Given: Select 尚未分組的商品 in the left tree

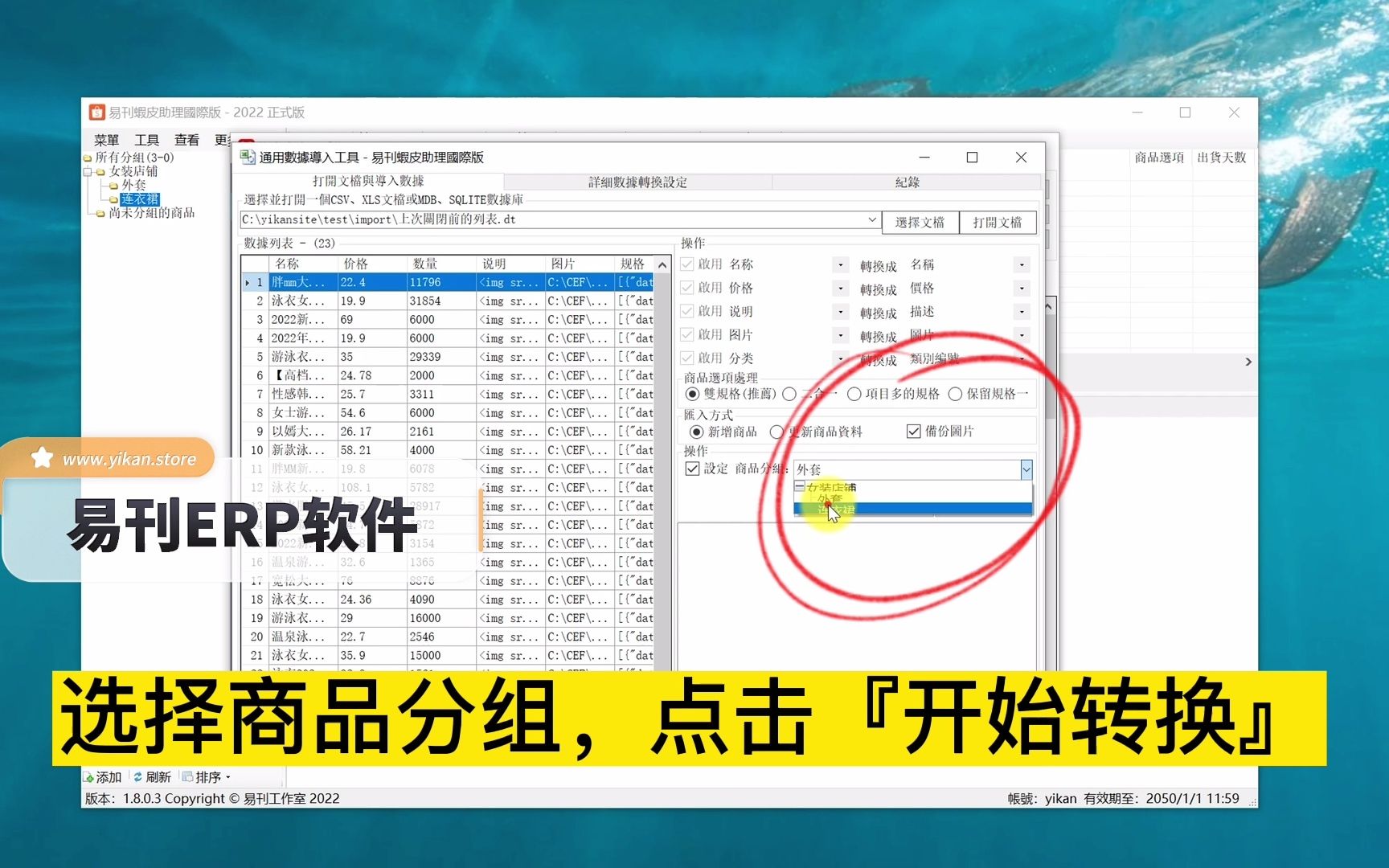Looking at the screenshot, I should tap(152, 213).
